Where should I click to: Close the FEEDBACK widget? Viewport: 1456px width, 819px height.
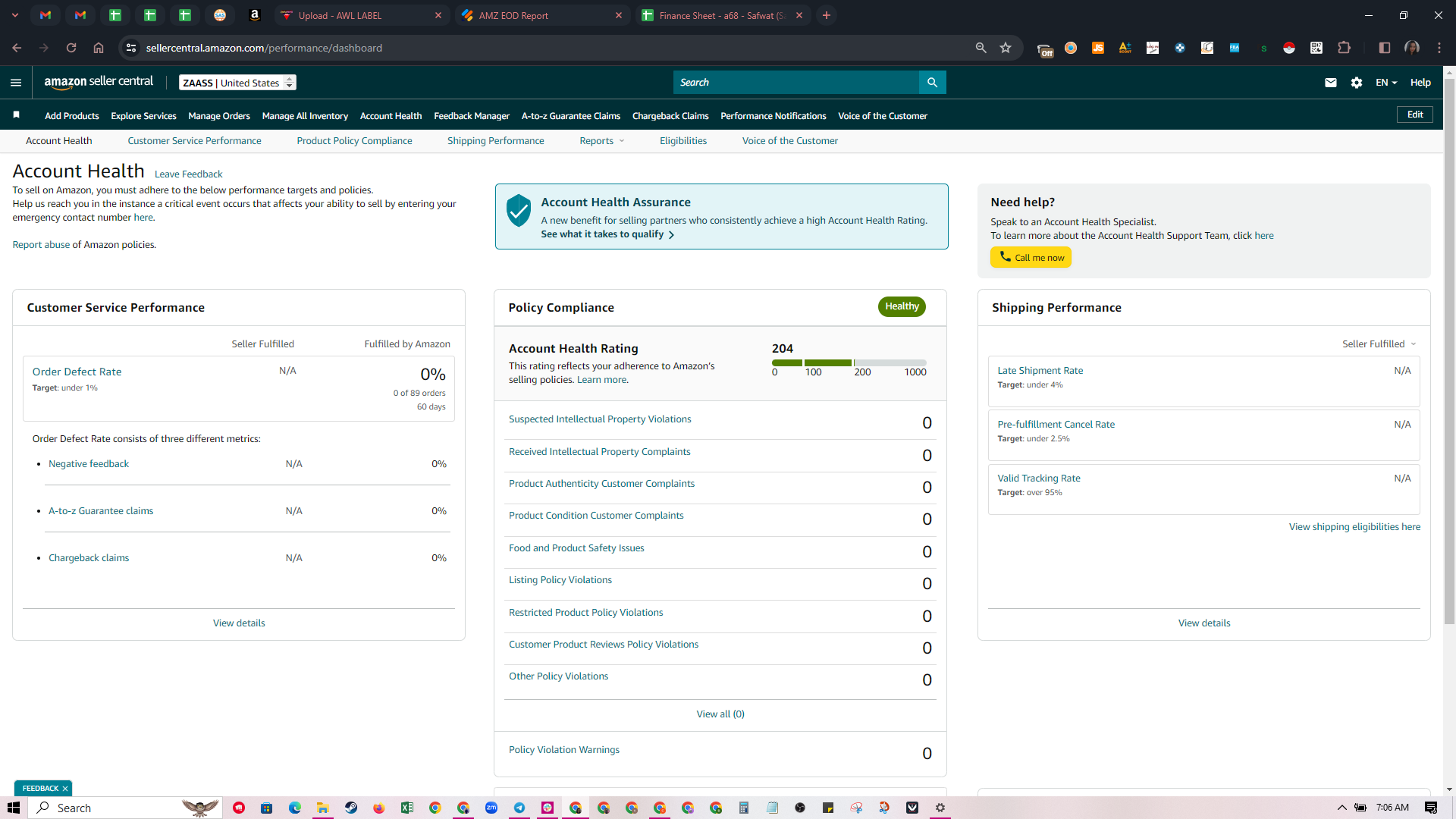(65, 789)
